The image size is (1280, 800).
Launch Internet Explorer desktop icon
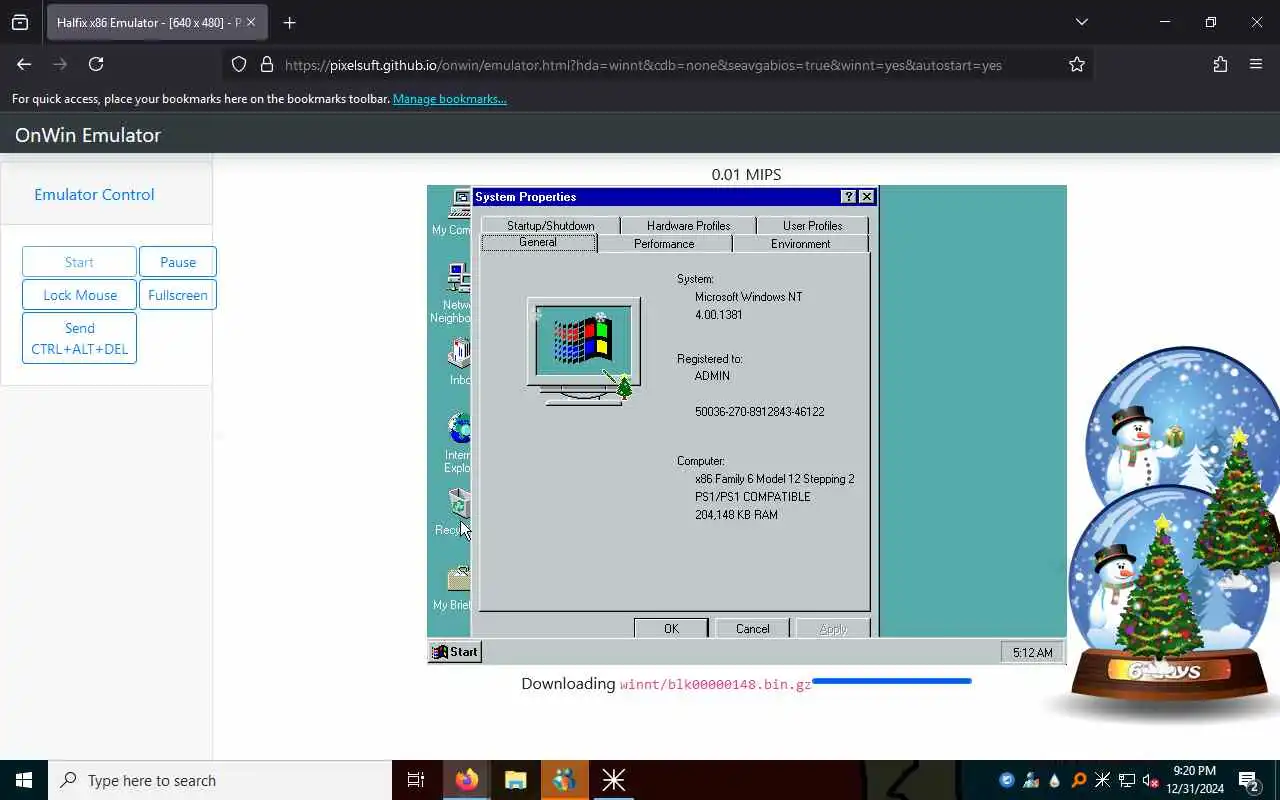tap(457, 443)
